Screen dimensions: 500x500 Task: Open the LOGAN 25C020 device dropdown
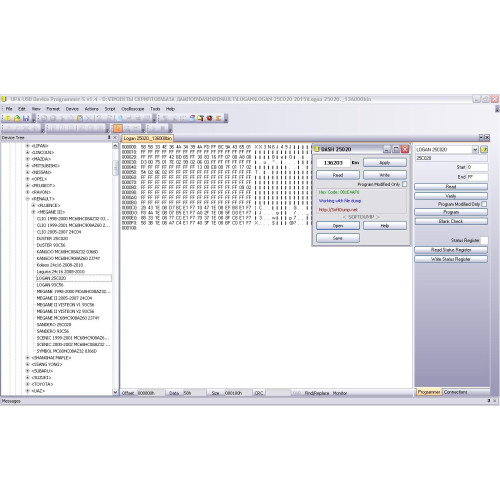(x=475, y=150)
